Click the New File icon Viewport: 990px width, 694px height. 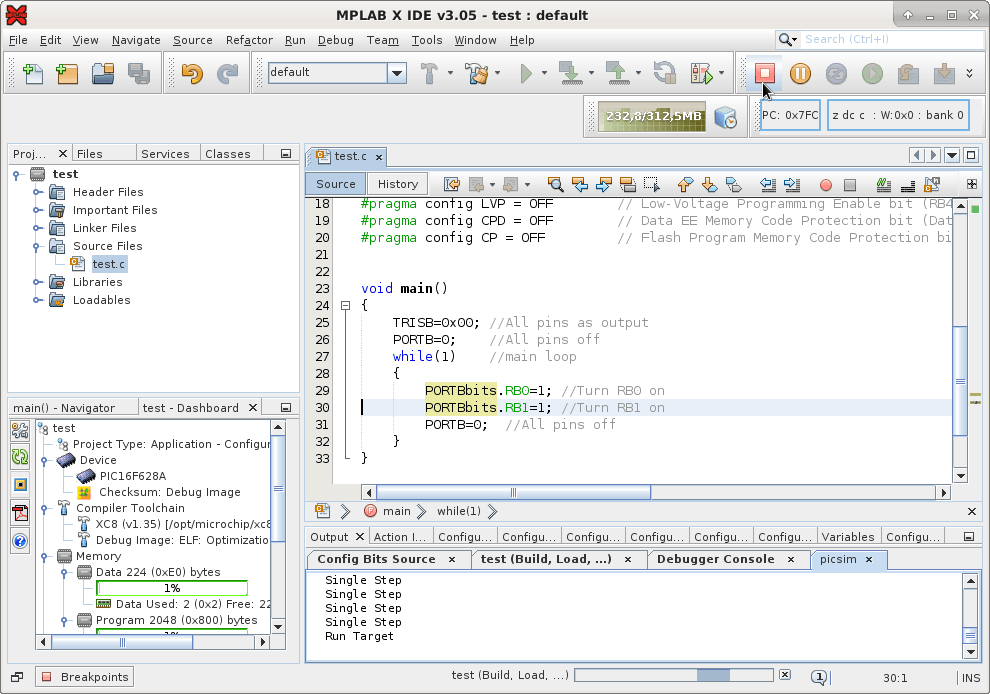tap(33, 73)
